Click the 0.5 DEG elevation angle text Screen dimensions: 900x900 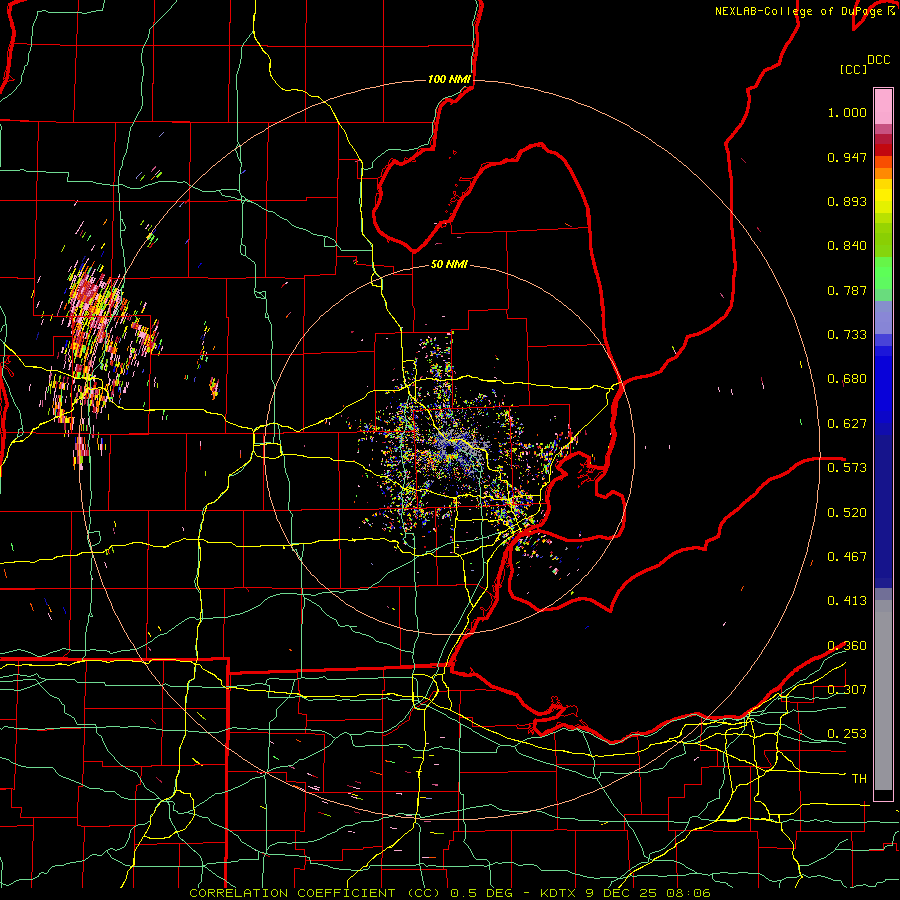482,893
